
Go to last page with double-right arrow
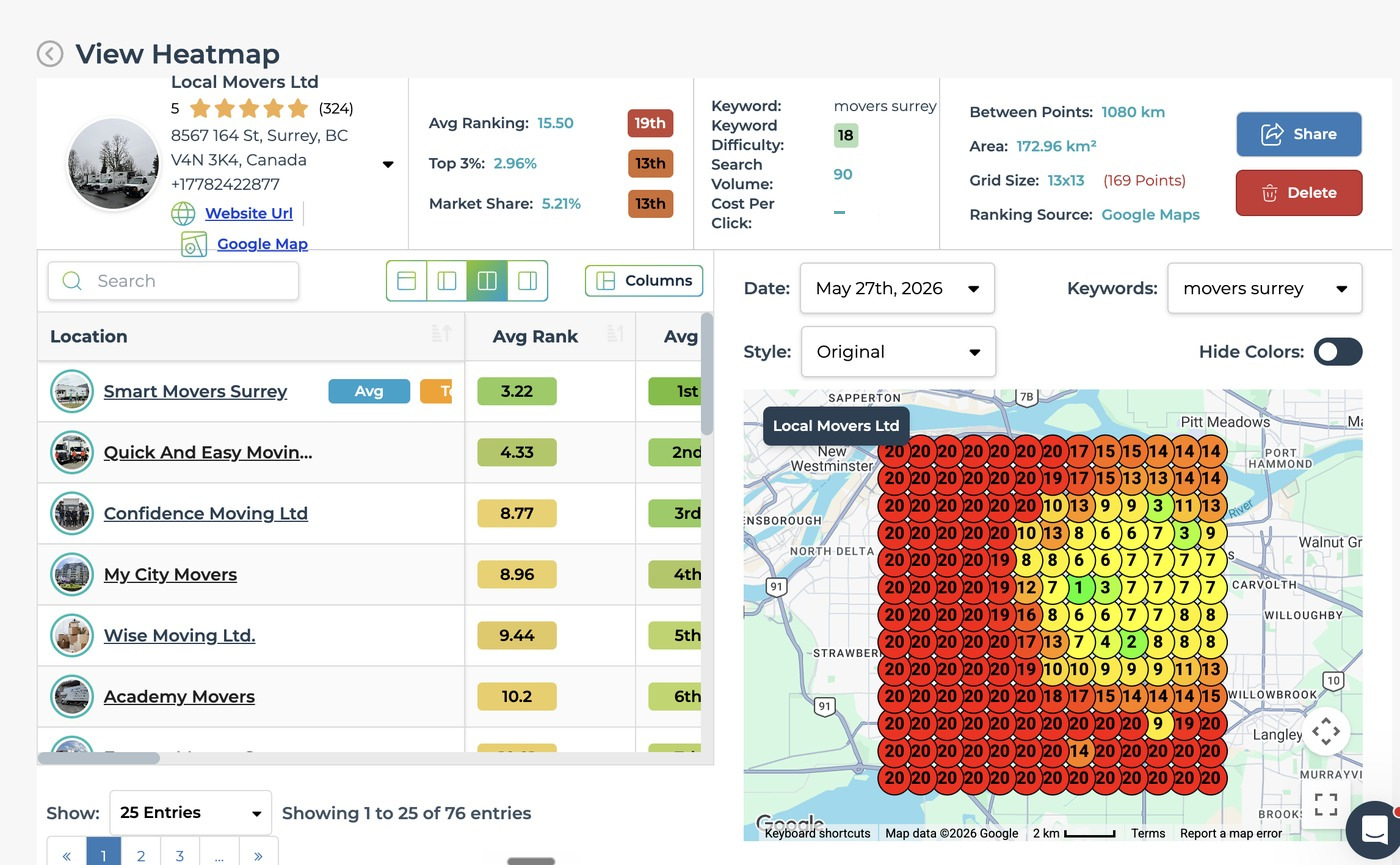click(258, 855)
